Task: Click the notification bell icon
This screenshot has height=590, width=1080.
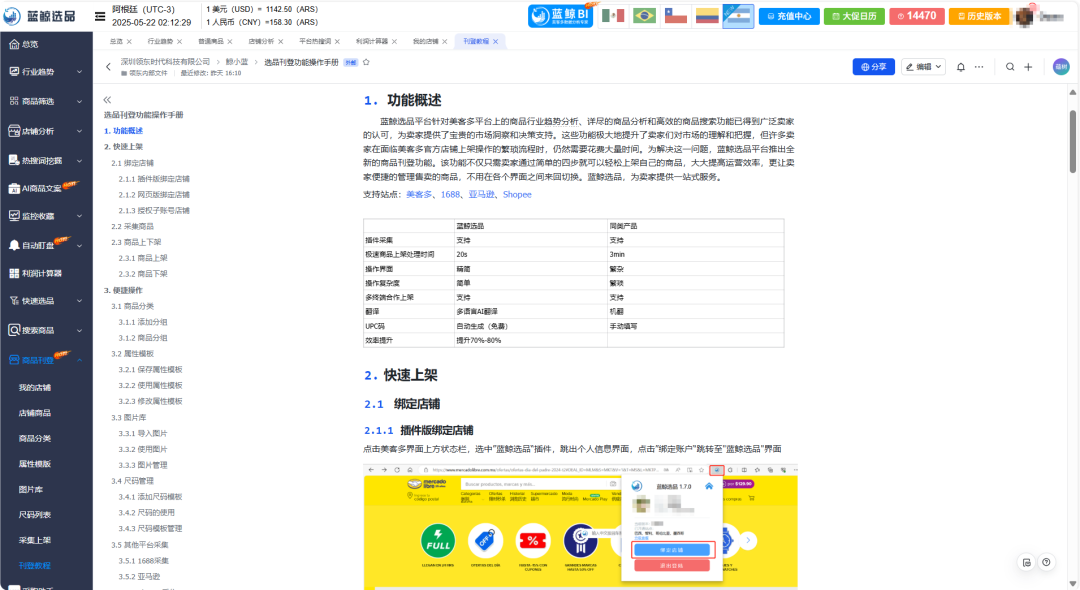Action: (x=960, y=67)
